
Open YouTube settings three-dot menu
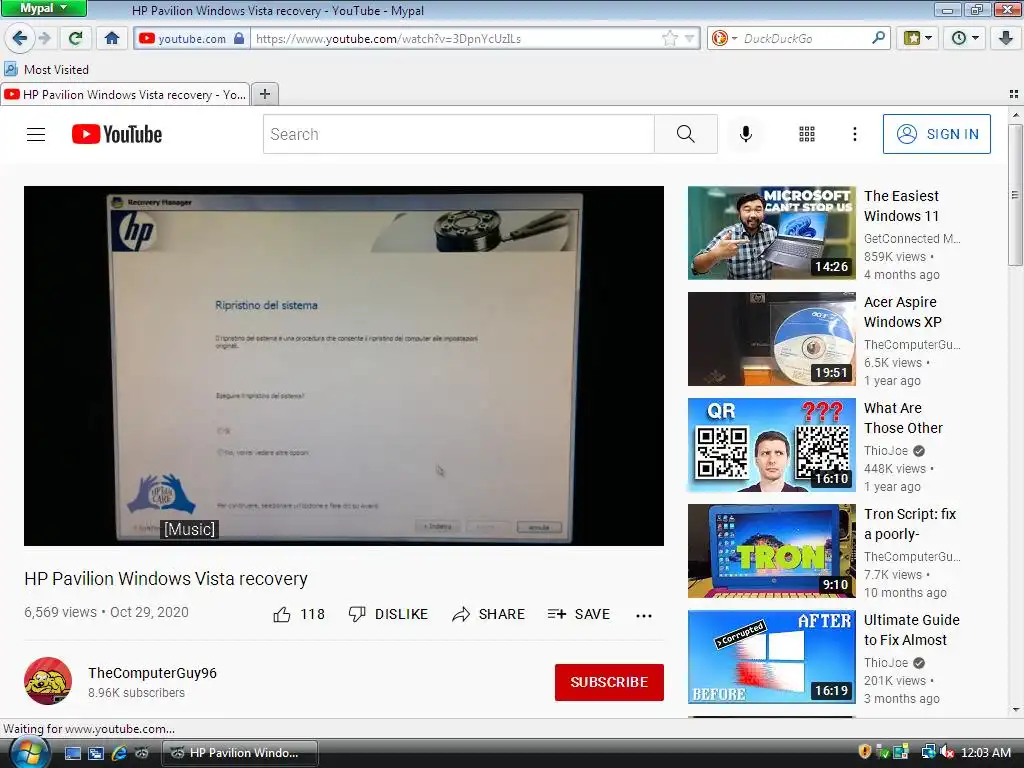(x=854, y=134)
